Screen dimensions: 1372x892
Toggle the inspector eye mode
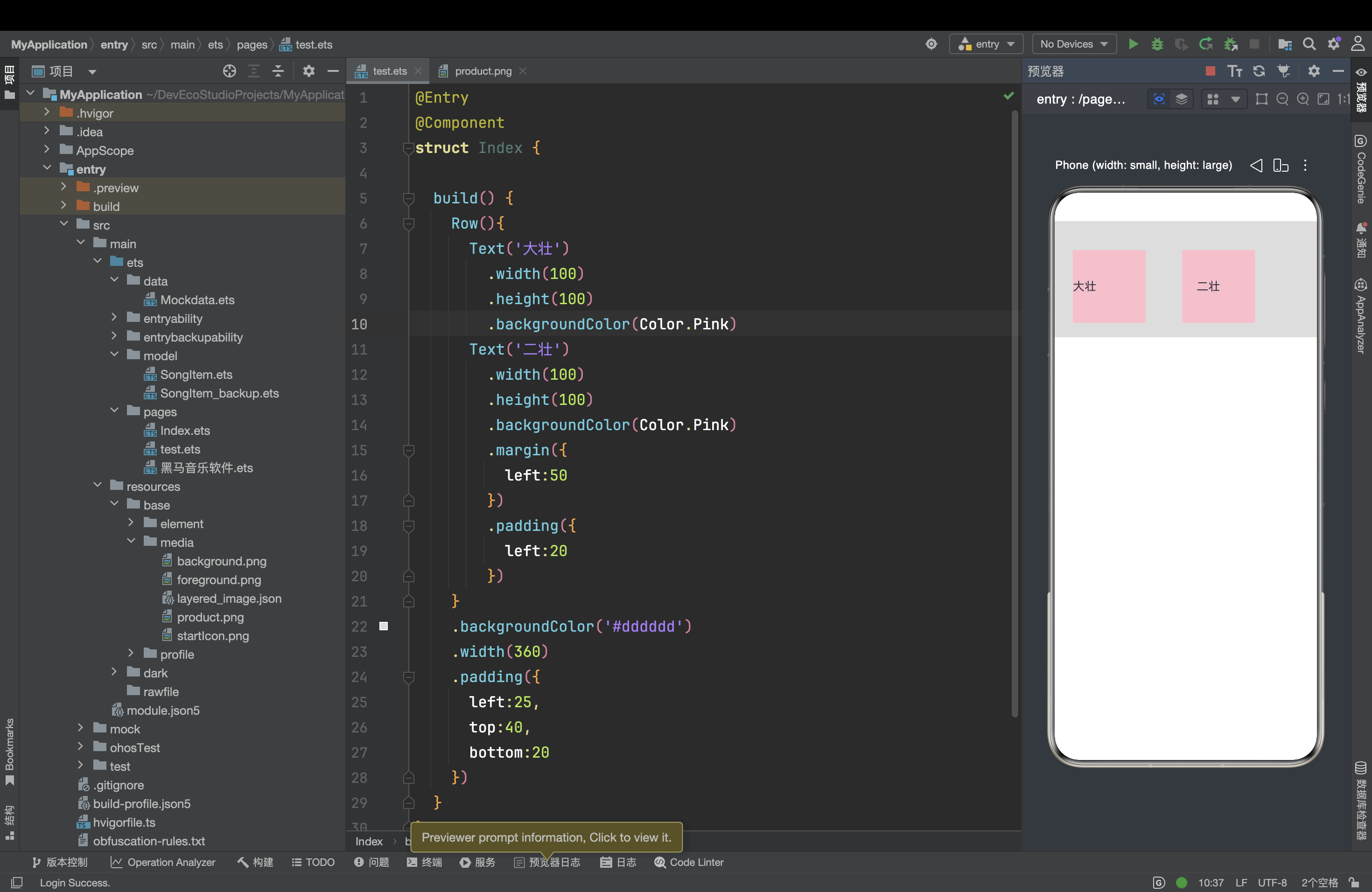point(1159,99)
